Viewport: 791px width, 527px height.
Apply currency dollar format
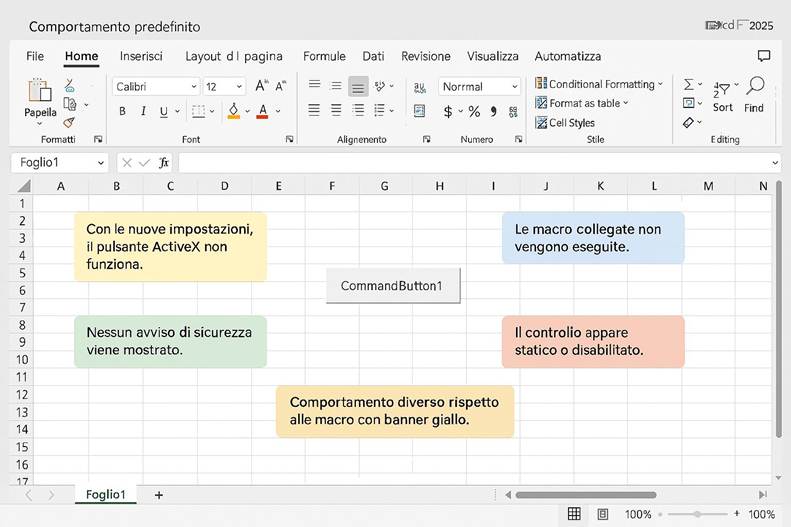pos(447,111)
